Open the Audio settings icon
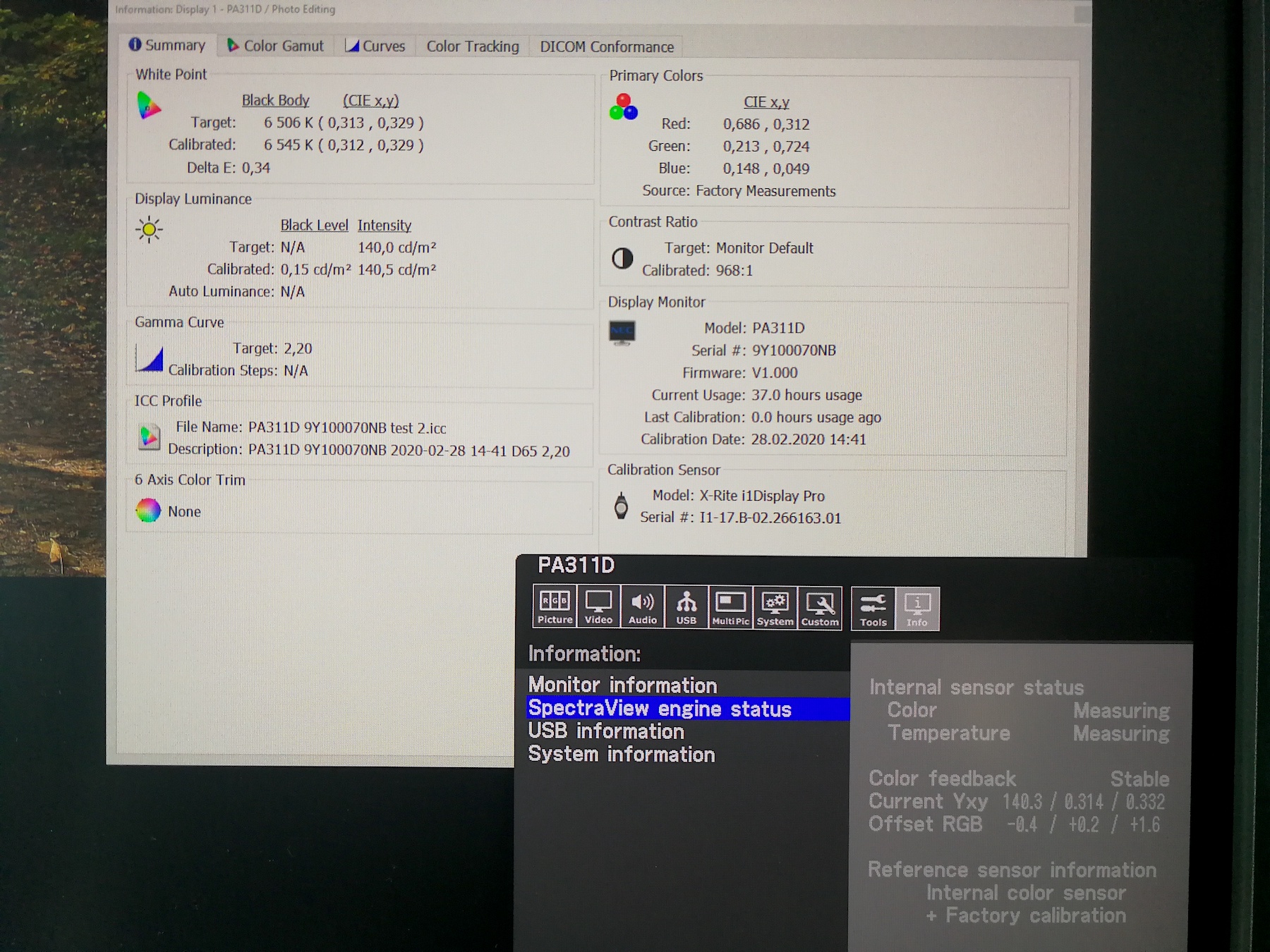This screenshot has width=1270, height=952. point(642,607)
